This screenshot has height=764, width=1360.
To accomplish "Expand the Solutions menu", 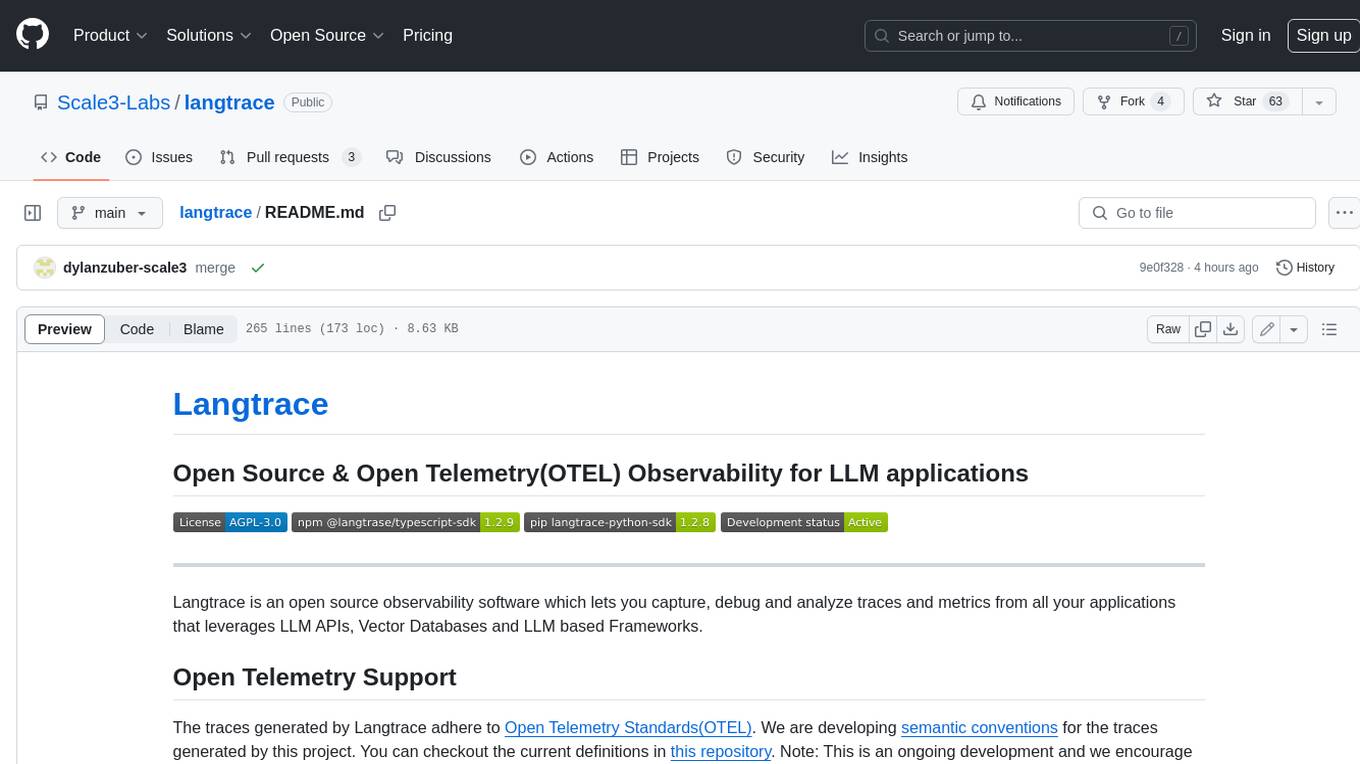I will [209, 35].
